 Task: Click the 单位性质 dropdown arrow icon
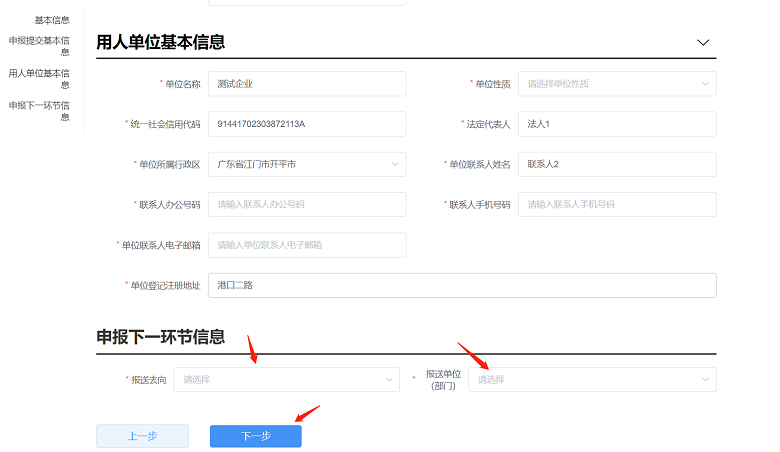point(705,84)
